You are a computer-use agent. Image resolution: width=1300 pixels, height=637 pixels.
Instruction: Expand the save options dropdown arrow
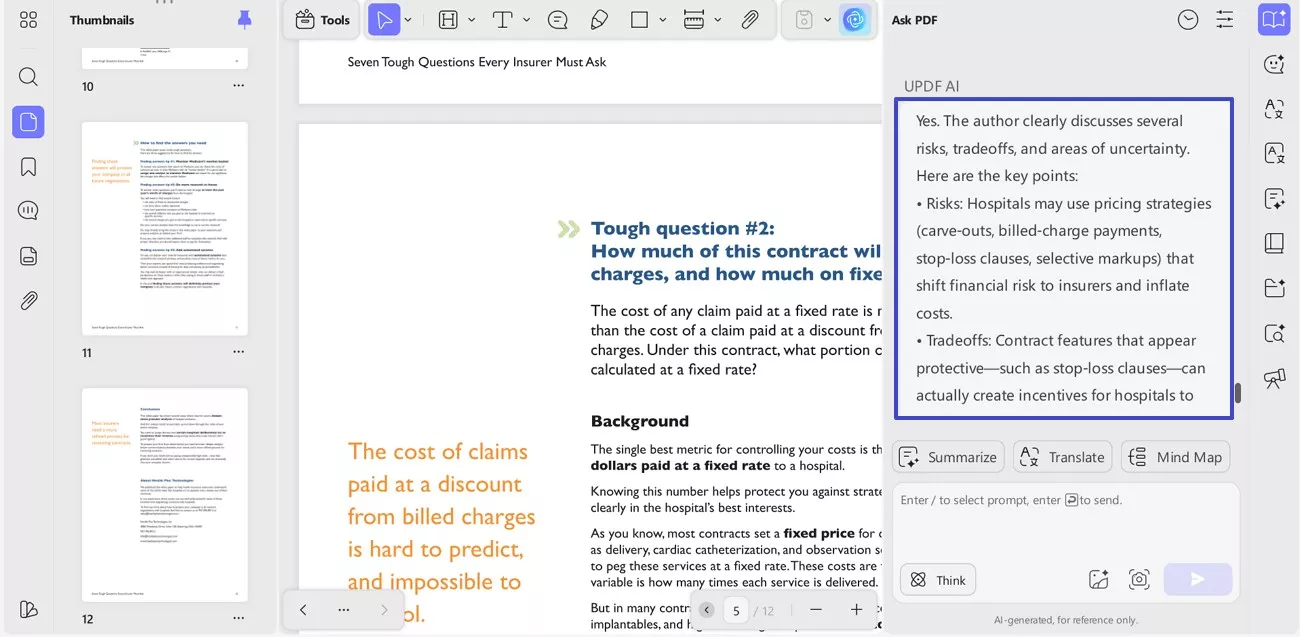pos(827,20)
